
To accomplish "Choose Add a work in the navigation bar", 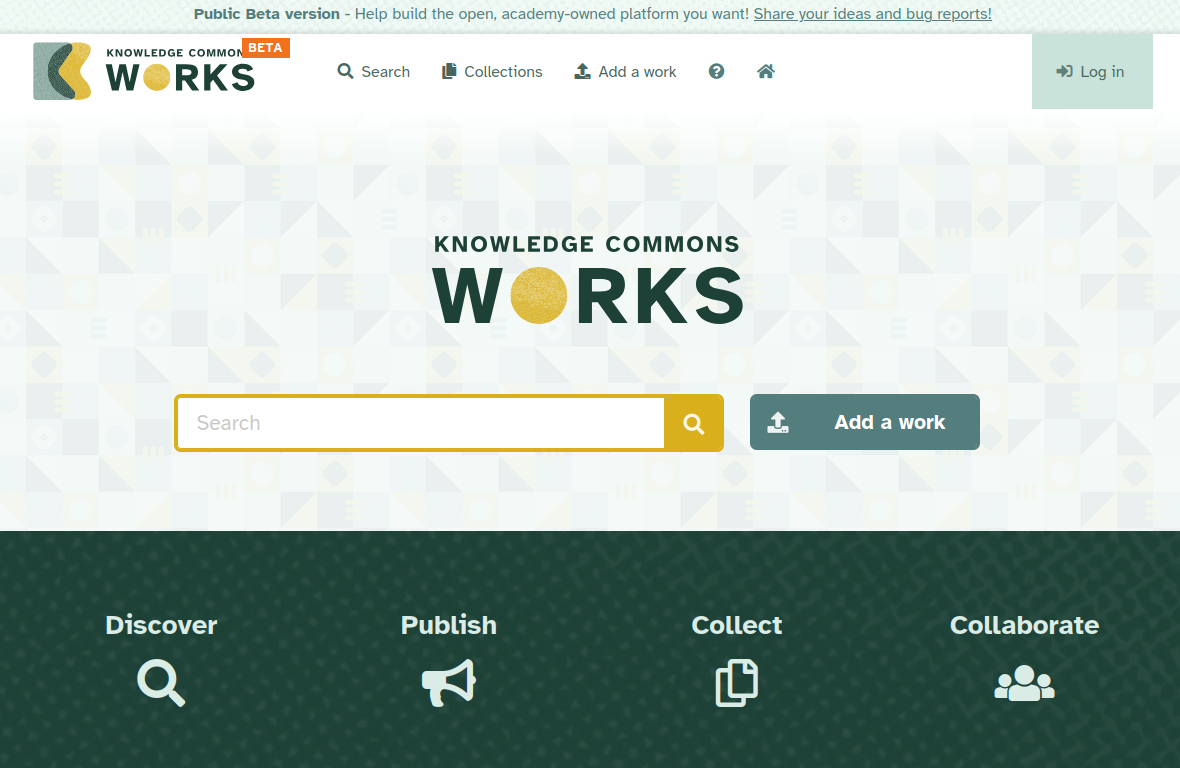I will [625, 71].
